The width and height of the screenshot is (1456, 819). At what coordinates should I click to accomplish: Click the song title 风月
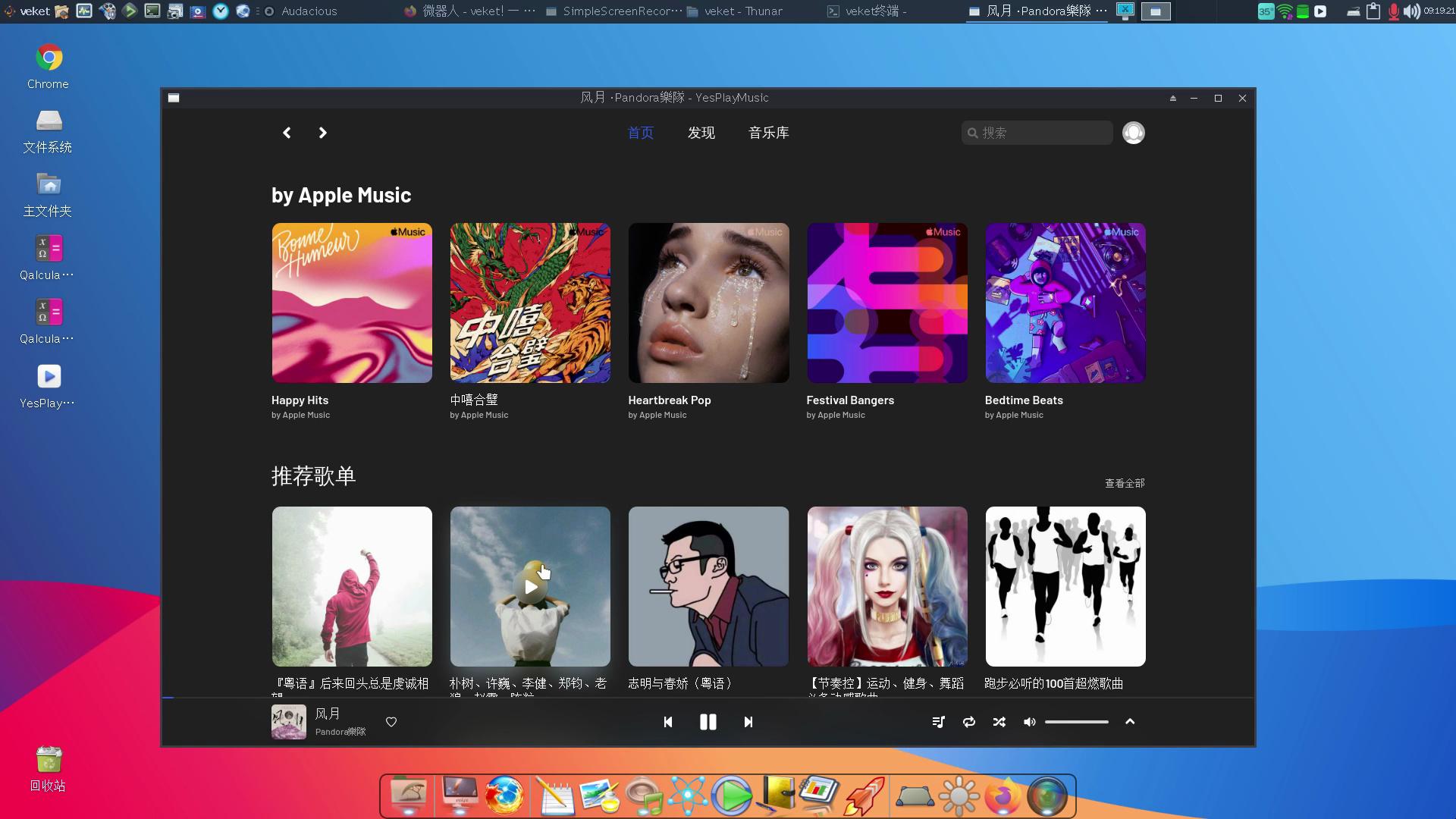(x=328, y=714)
